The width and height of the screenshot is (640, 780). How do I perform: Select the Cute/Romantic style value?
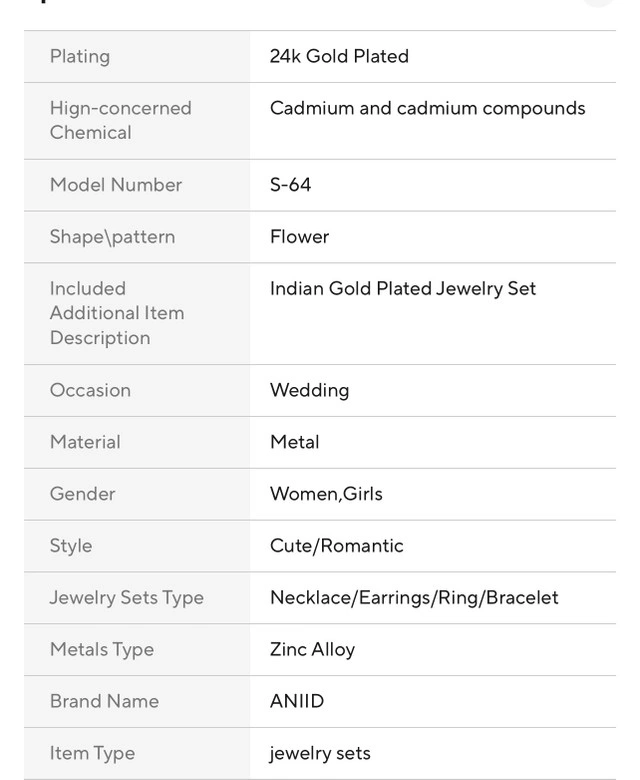(336, 546)
